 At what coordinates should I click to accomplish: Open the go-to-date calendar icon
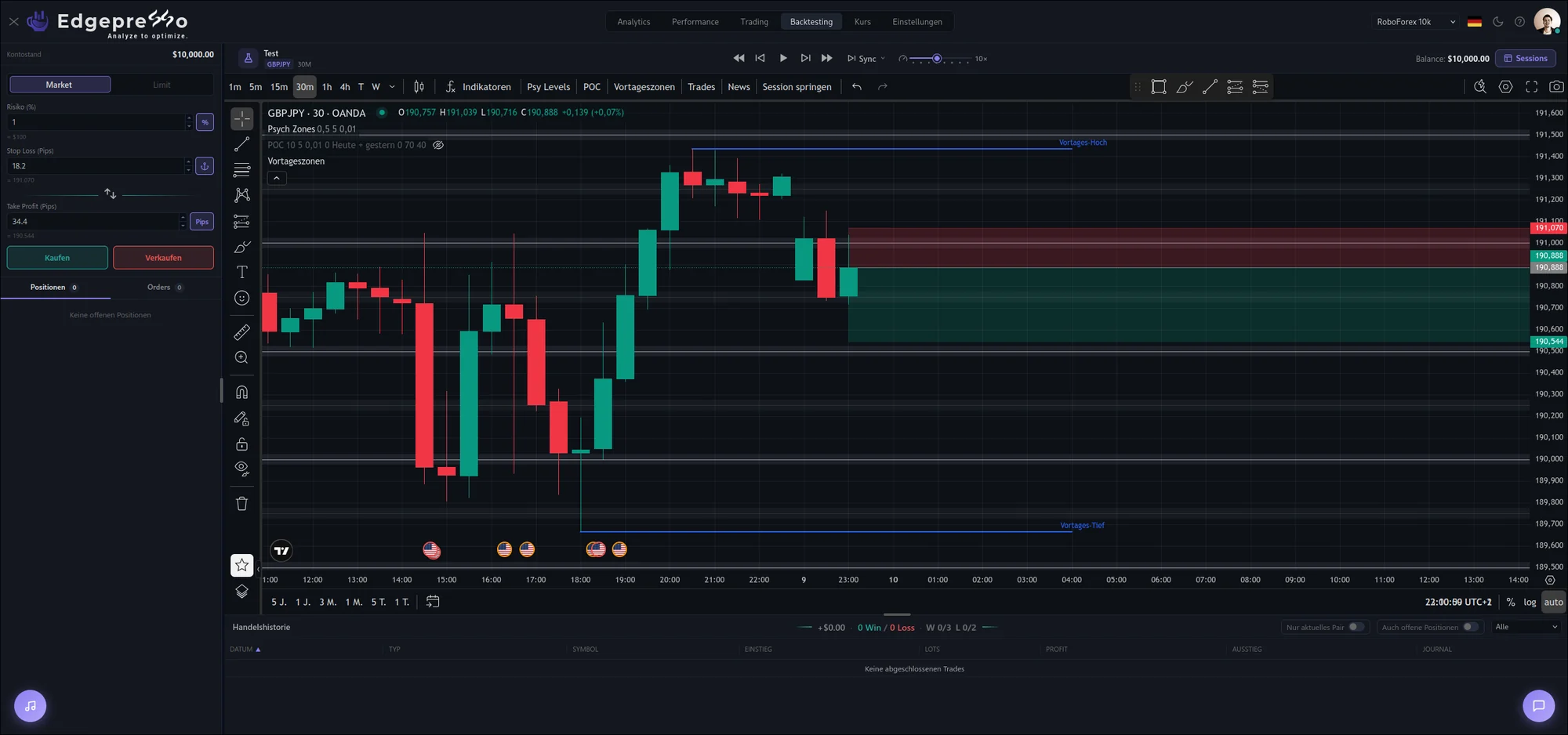tap(432, 602)
